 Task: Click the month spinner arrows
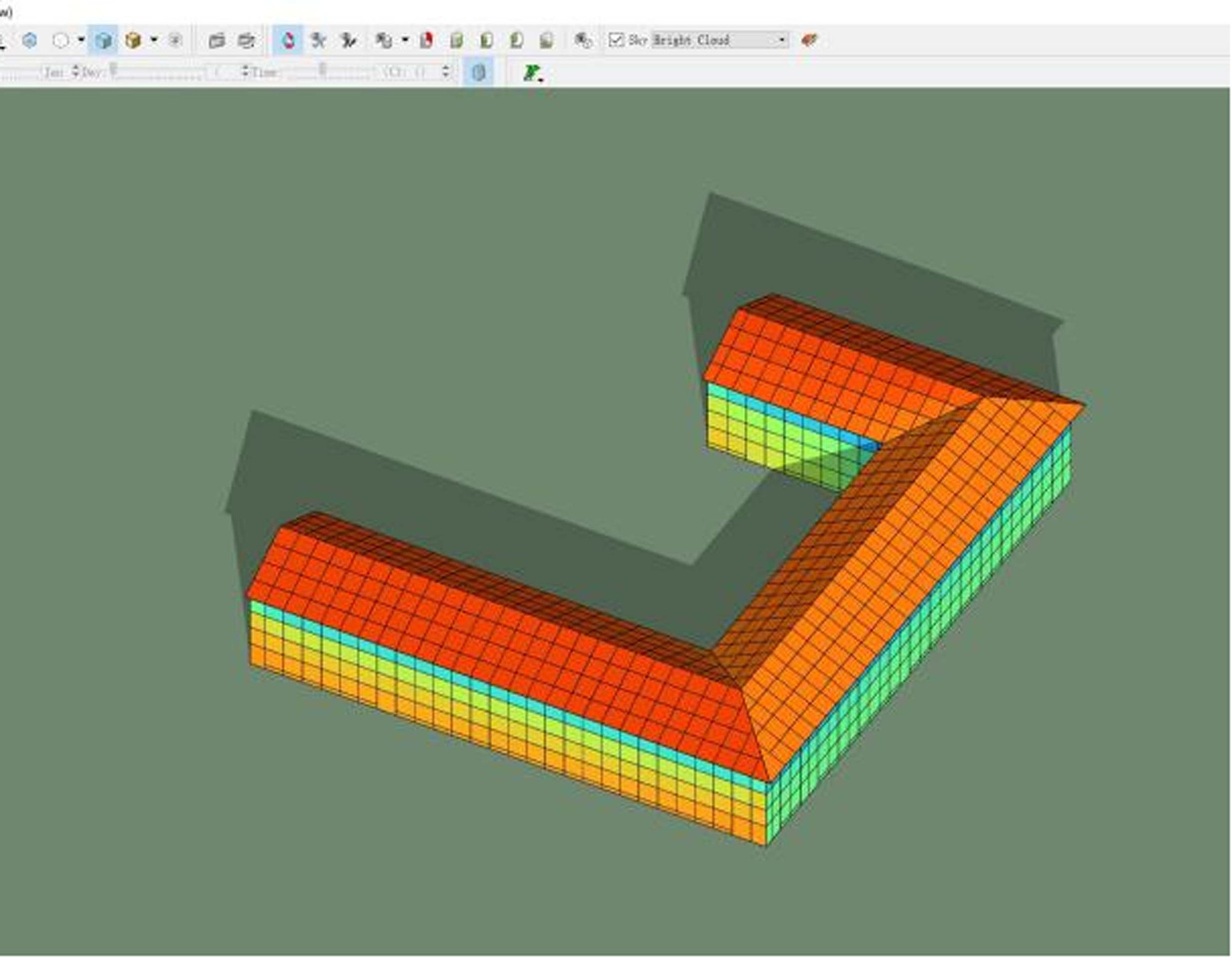[x=76, y=71]
